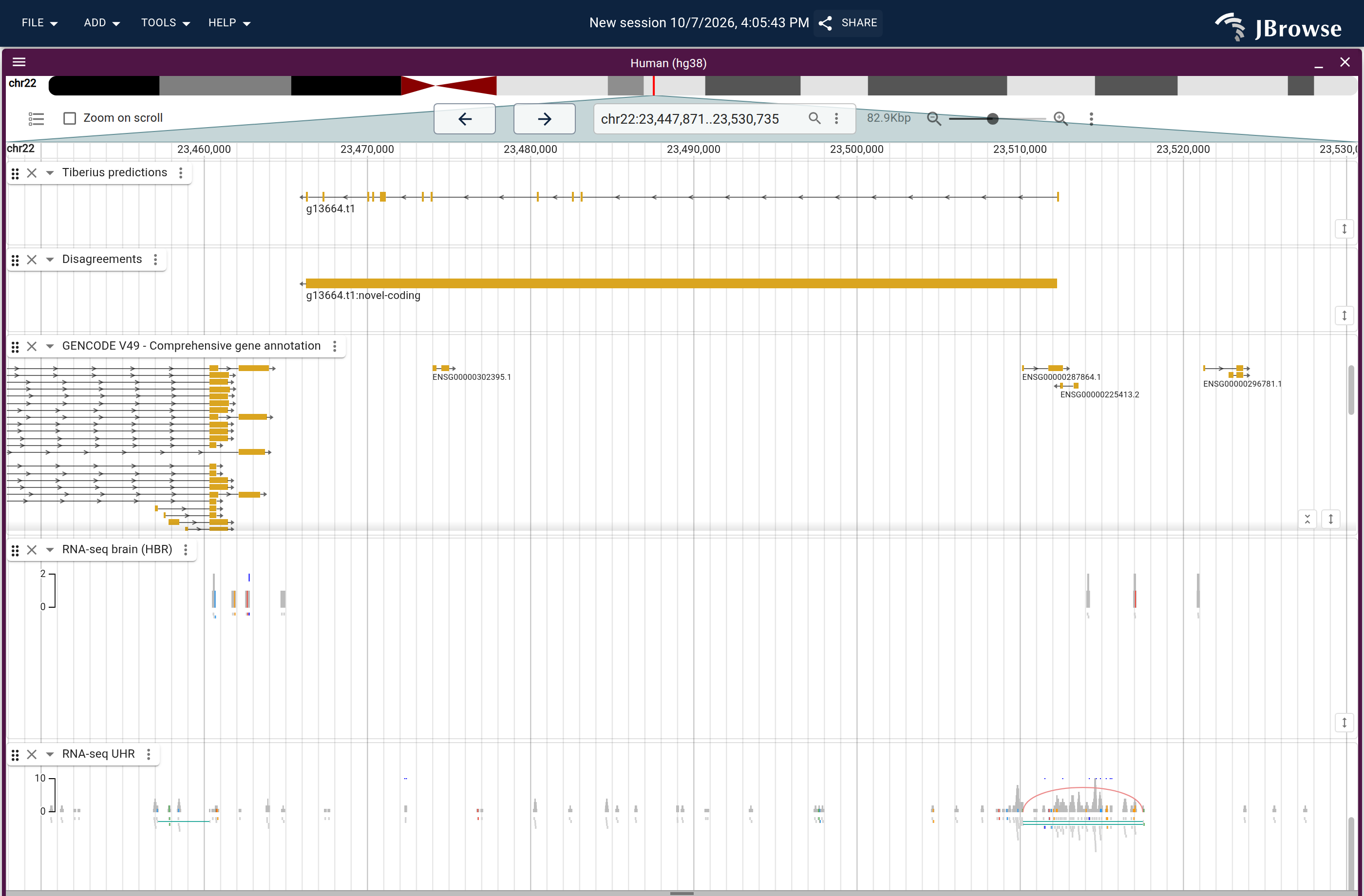Open Disagreements track three-dot menu
Image resolution: width=1364 pixels, height=896 pixels.
(x=155, y=260)
